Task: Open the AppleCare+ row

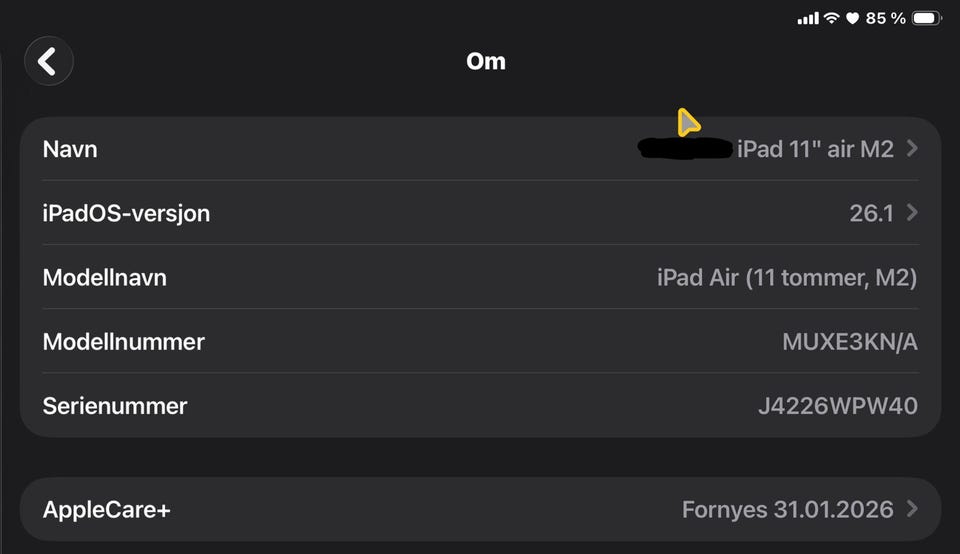Action: click(x=480, y=509)
